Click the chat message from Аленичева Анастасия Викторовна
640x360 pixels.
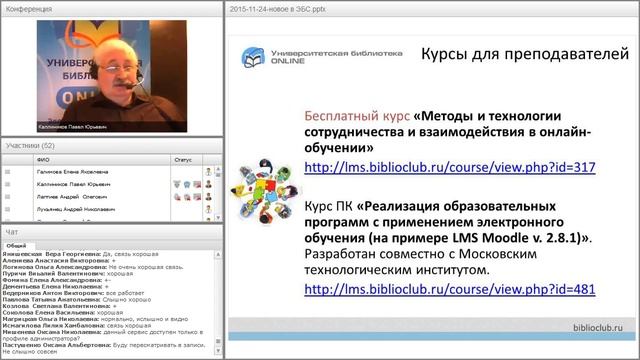click(x=59, y=260)
